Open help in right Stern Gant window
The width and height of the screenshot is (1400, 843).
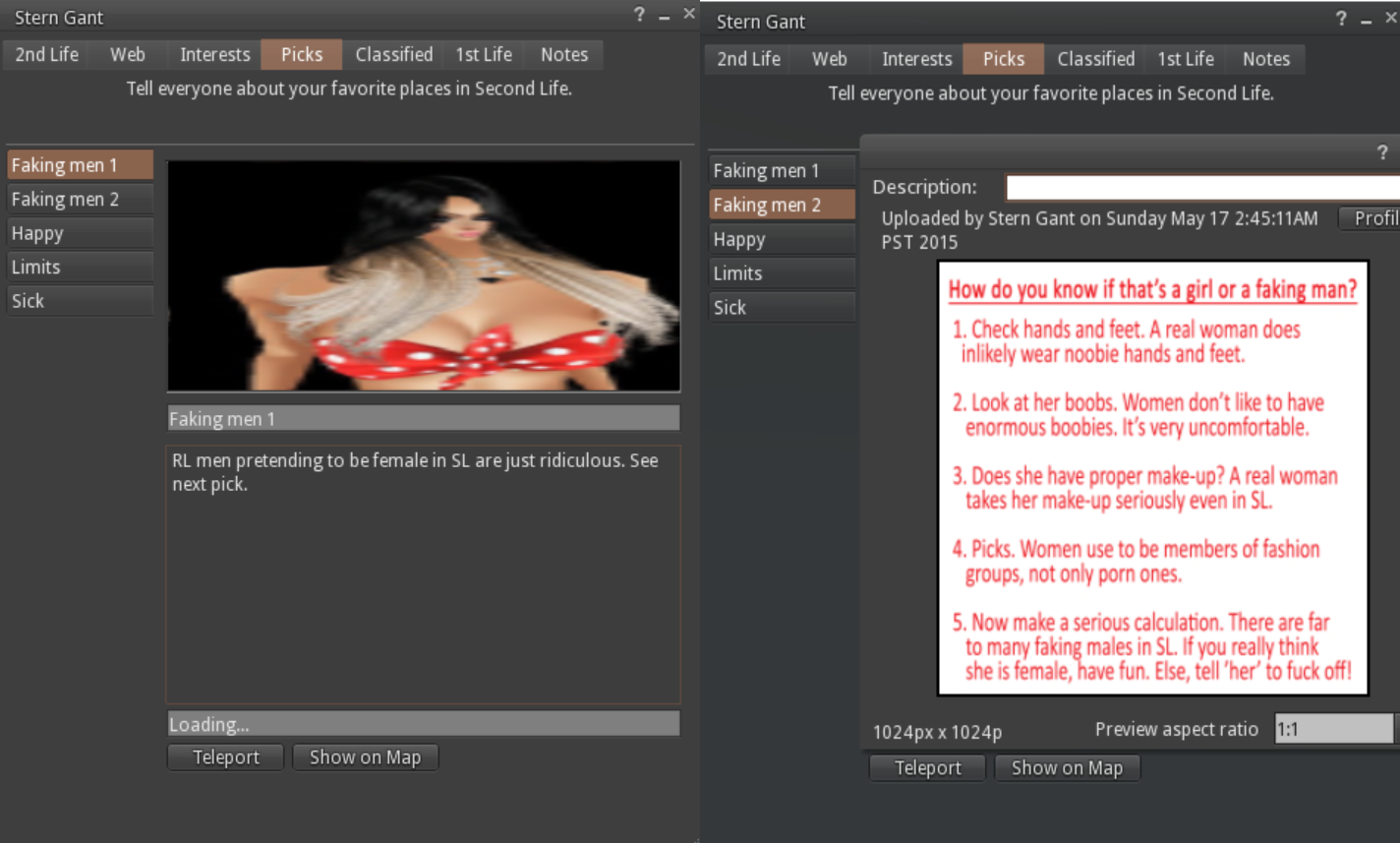point(1341,19)
